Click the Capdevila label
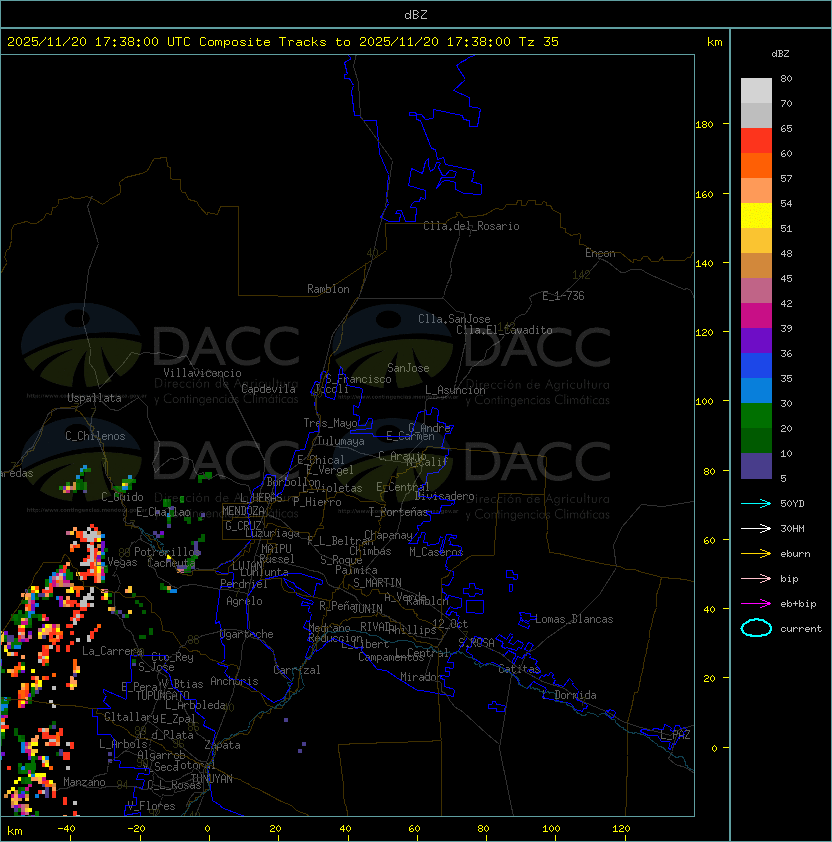The width and height of the screenshot is (832, 842). tap(268, 389)
